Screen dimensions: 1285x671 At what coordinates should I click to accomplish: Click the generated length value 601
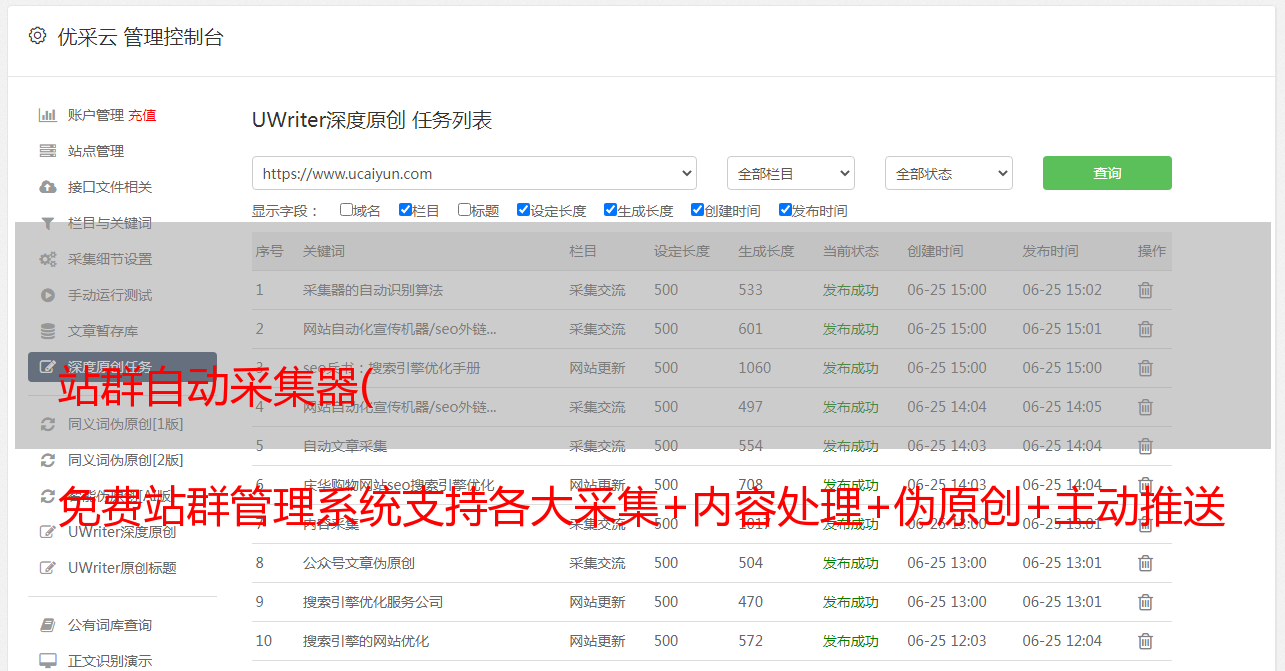[750, 329]
